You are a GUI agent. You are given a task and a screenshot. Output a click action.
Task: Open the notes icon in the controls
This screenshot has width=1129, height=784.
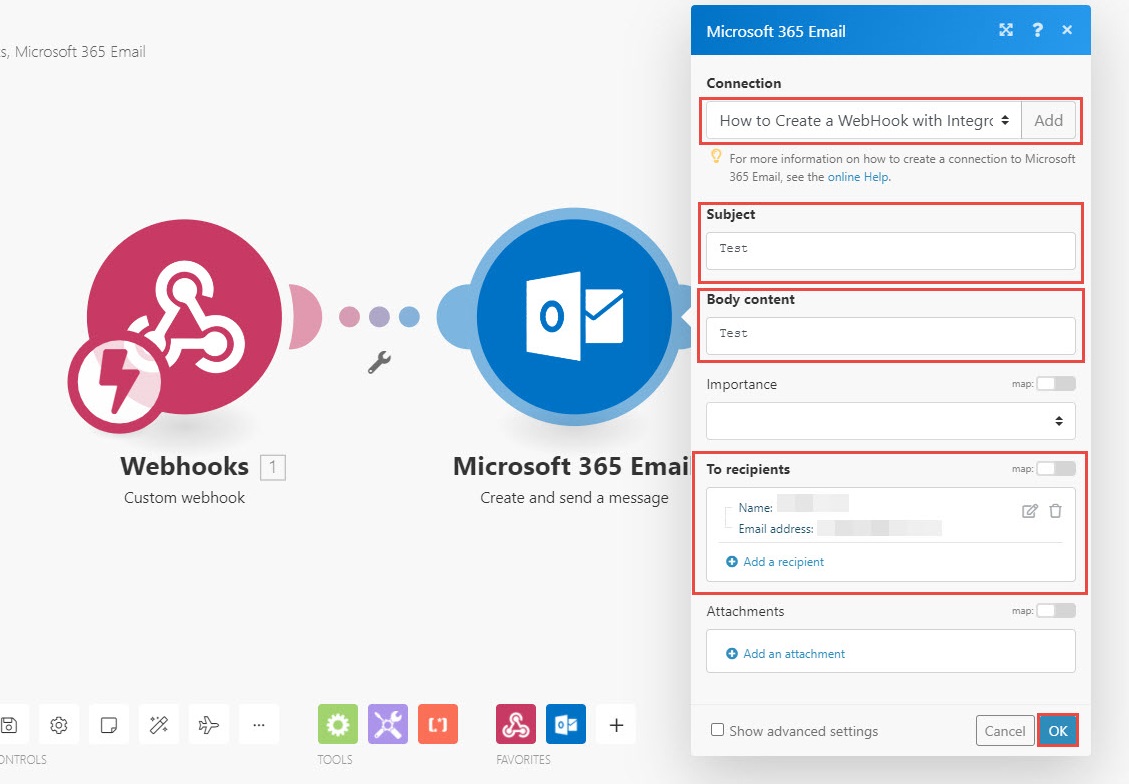[109, 725]
